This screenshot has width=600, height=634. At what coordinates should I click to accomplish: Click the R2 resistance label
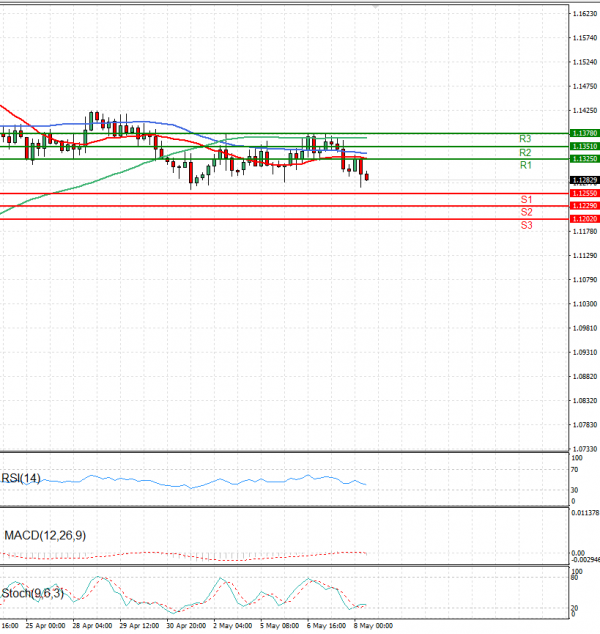[x=525, y=152]
